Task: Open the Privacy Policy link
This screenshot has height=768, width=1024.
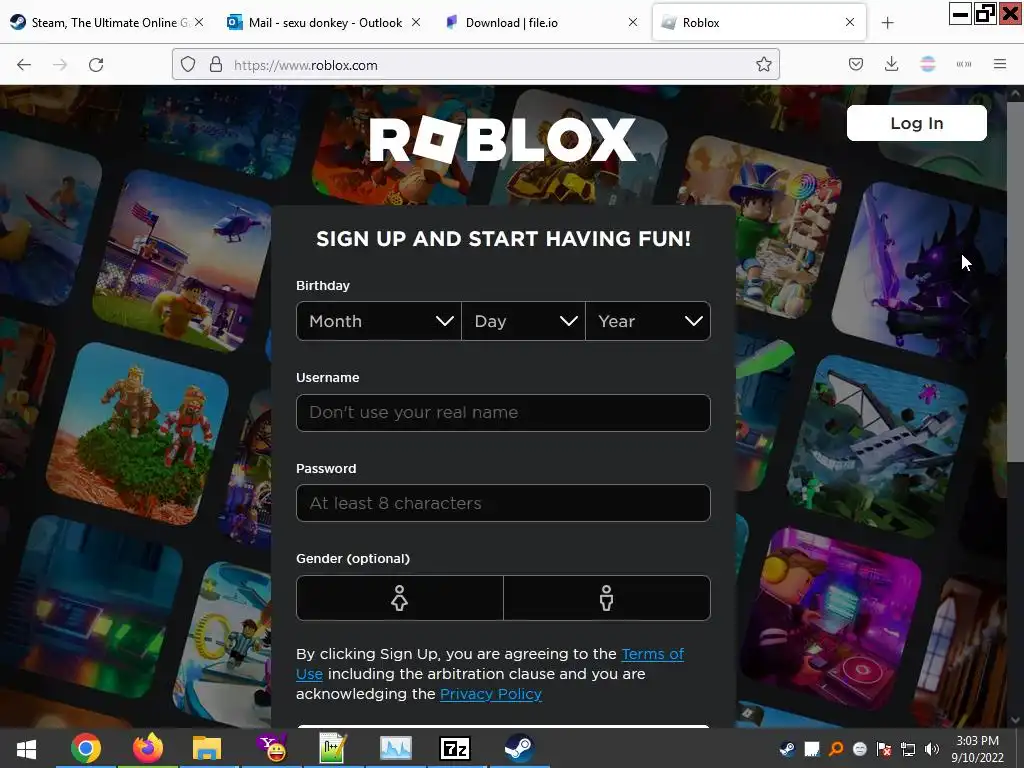Action: (491, 694)
